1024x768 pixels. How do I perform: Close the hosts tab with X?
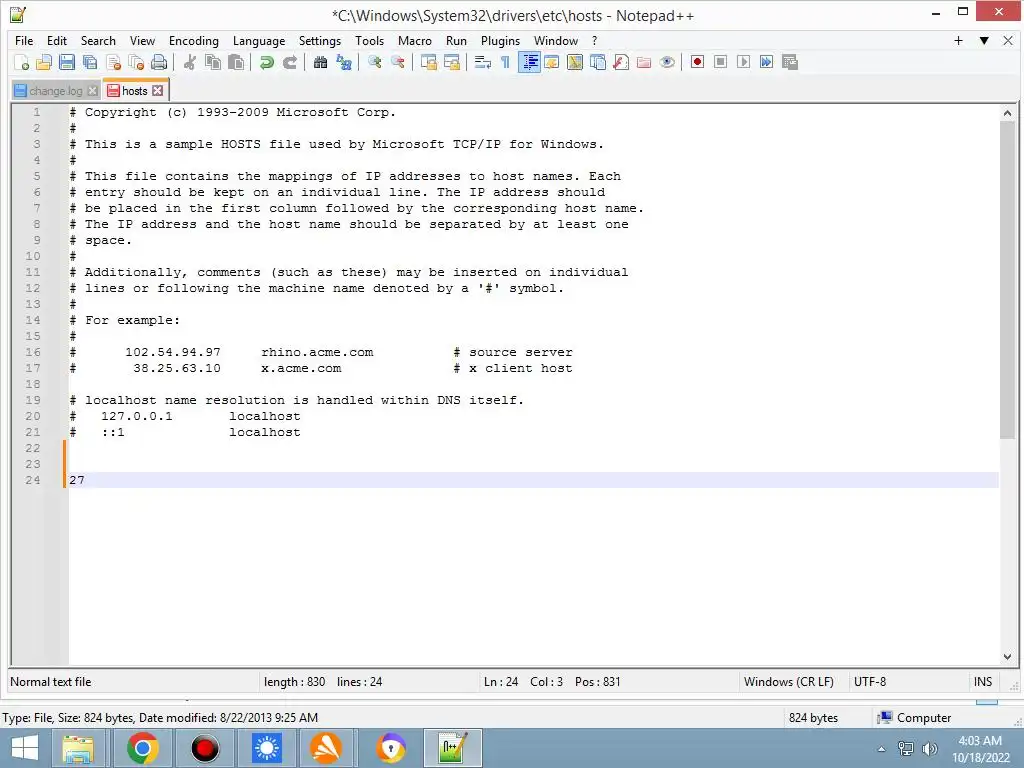point(157,91)
